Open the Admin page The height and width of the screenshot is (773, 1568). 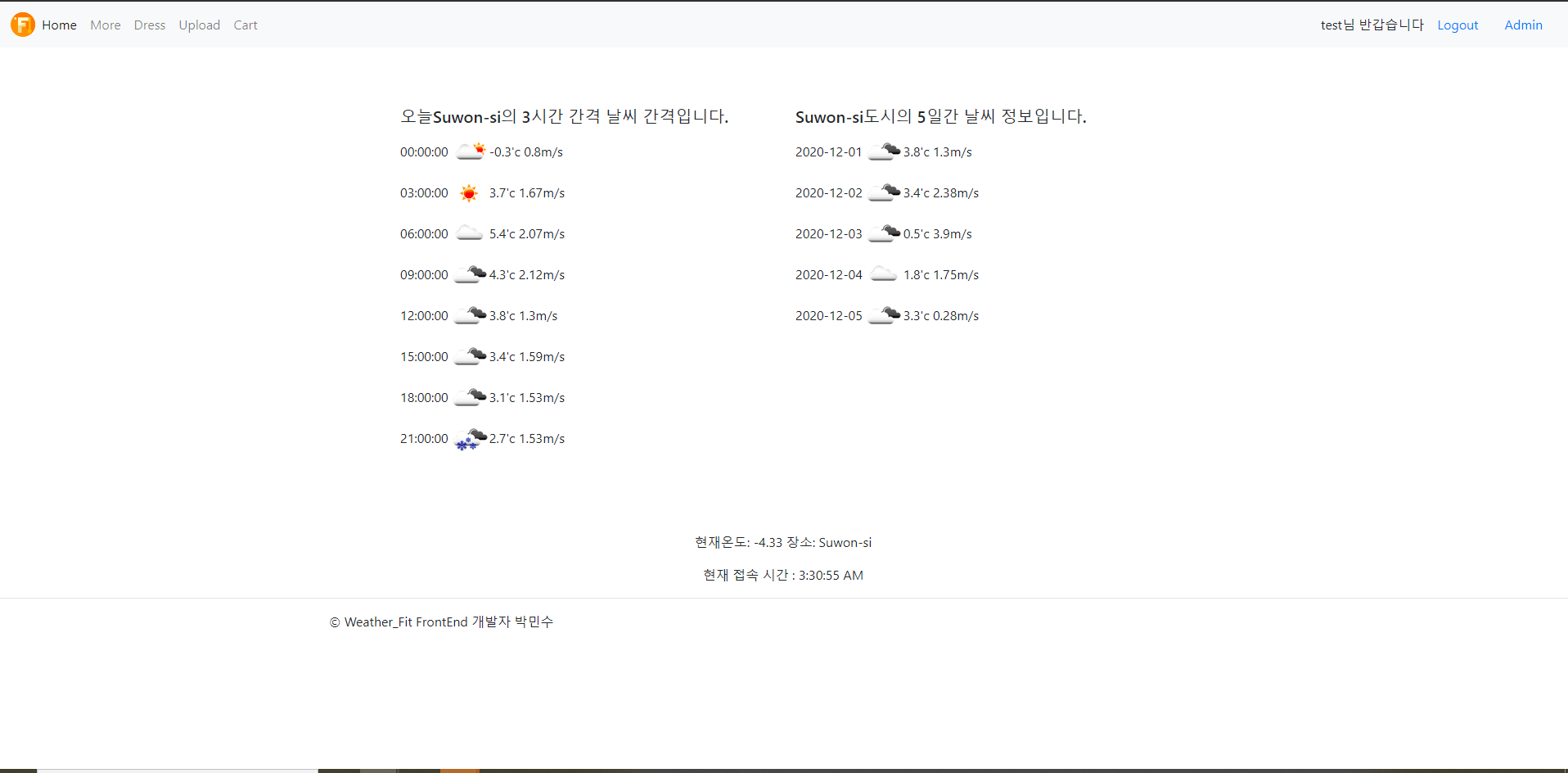(x=1523, y=25)
